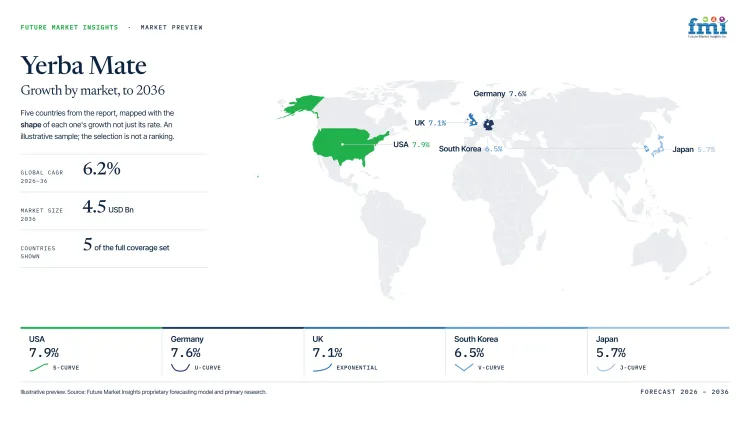Select the Japan 5.7% card
750x421 pixels.
[658, 353]
